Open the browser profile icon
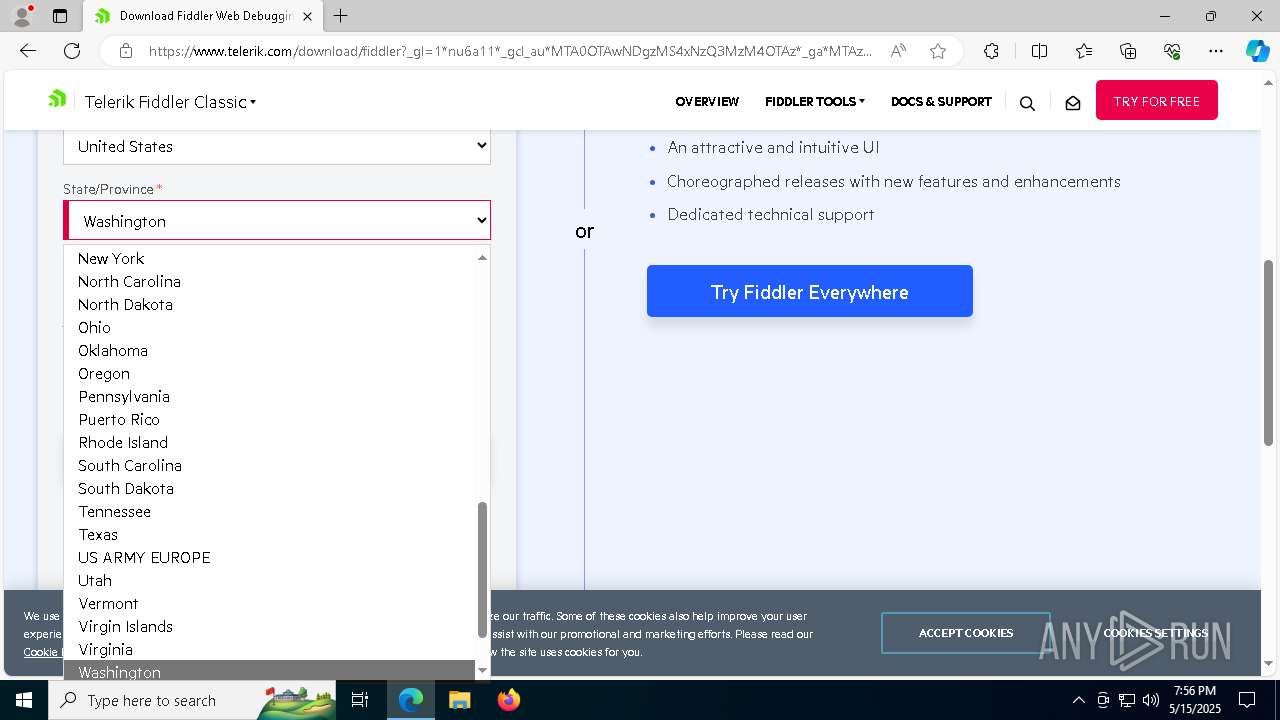This screenshot has width=1280, height=720. coord(22,16)
